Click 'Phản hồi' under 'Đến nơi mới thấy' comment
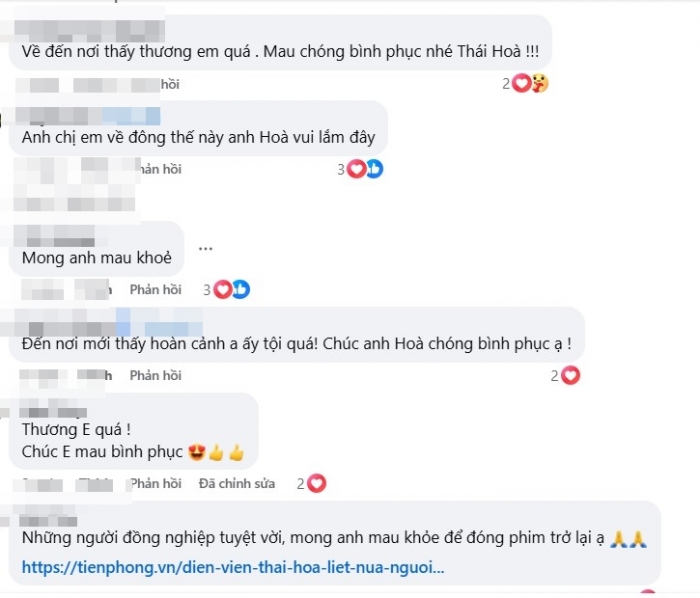The image size is (700, 598). coord(155,375)
